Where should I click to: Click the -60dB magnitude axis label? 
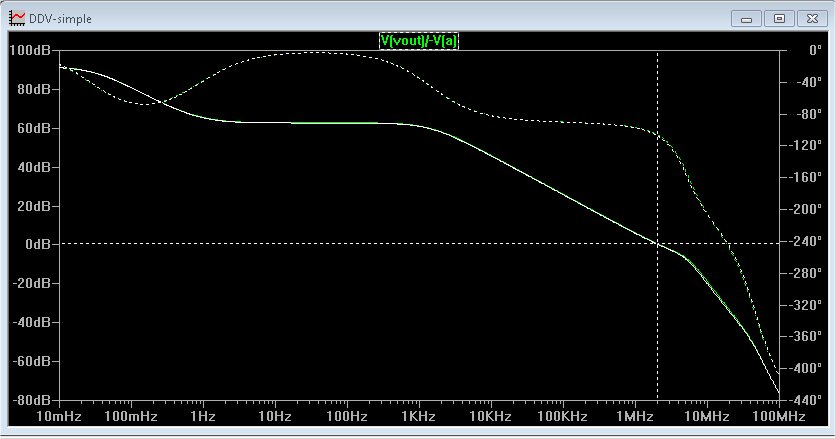coord(31,361)
